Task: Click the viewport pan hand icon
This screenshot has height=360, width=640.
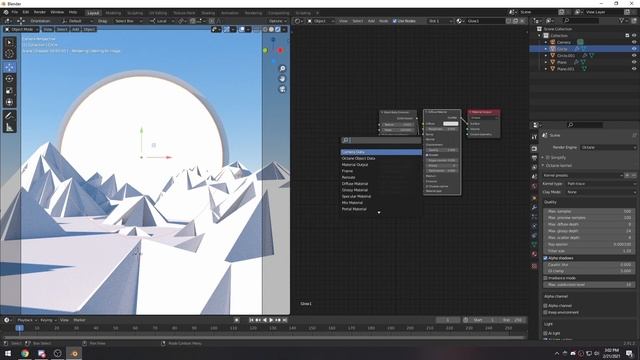Action: click(282, 78)
